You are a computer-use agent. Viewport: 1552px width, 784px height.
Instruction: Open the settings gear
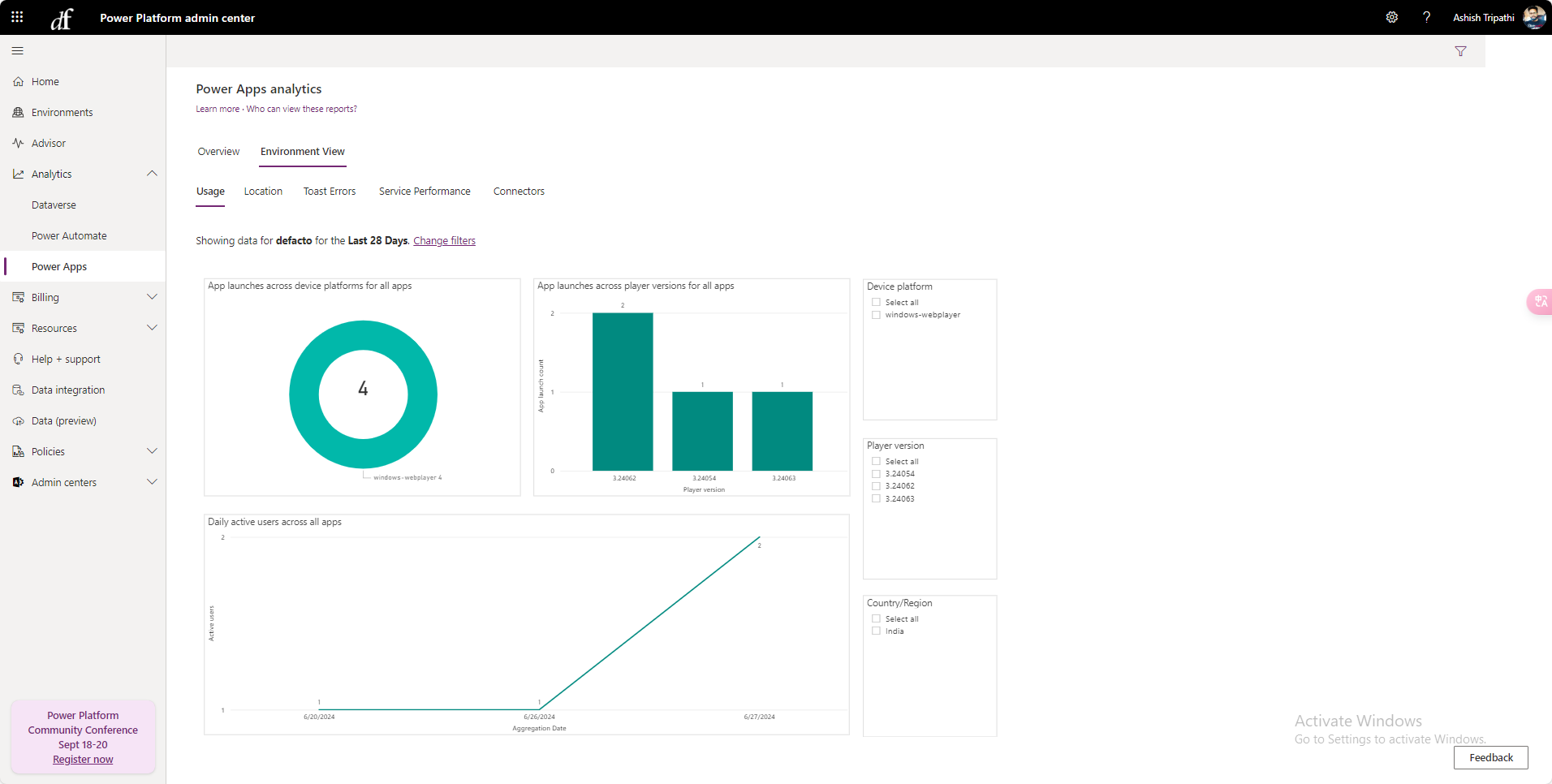click(x=1392, y=17)
